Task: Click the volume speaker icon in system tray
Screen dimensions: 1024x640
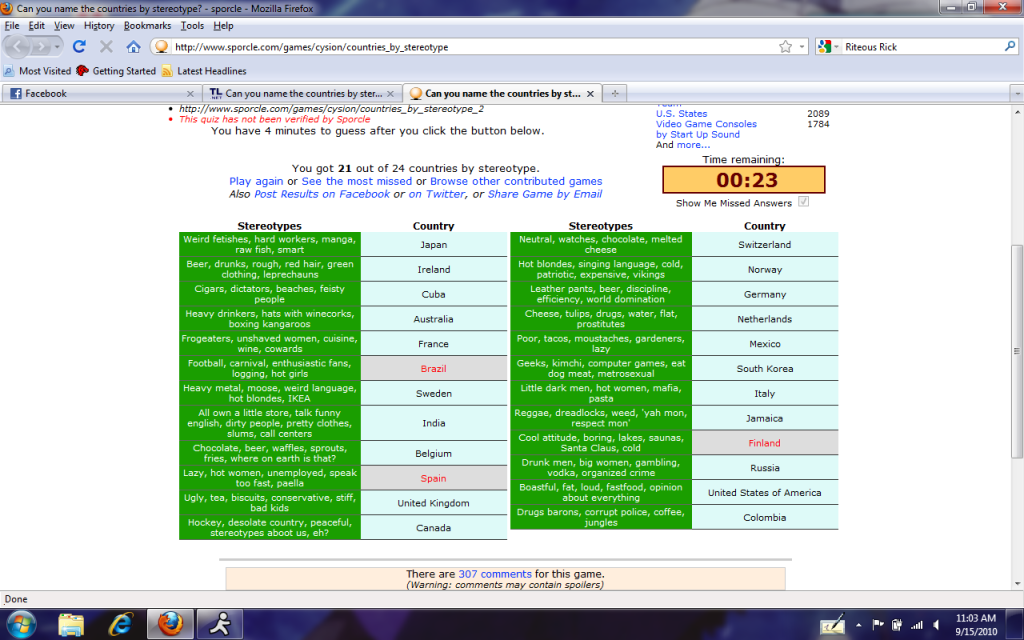Action: 937,625
